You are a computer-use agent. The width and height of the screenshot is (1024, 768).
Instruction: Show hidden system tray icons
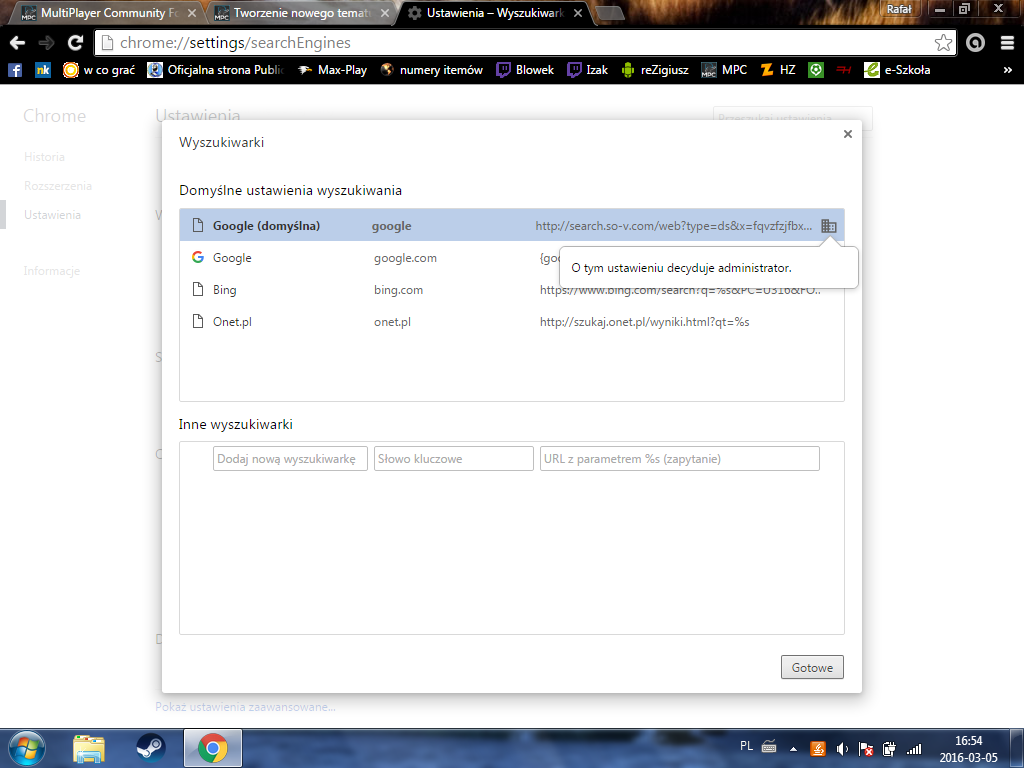793,749
